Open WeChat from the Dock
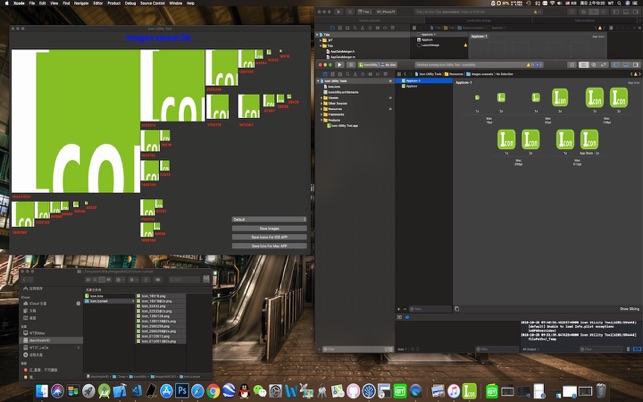 (260, 391)
